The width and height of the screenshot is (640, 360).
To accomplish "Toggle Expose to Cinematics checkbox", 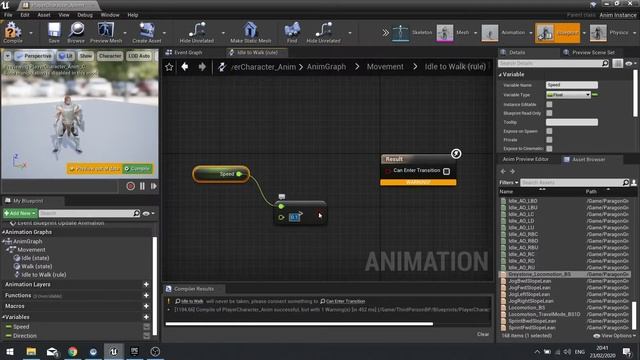I will click(549, 149).
